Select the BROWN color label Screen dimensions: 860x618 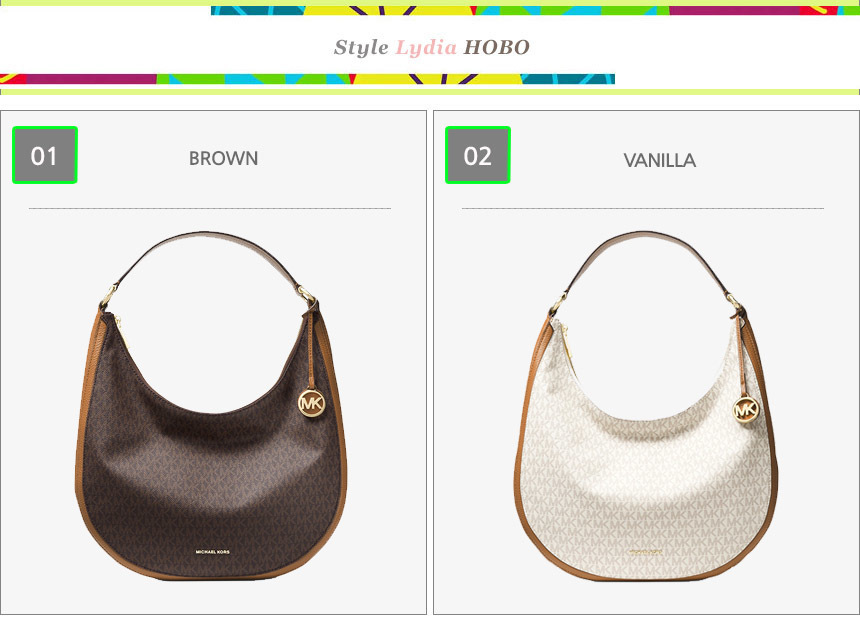pos(223,158)
